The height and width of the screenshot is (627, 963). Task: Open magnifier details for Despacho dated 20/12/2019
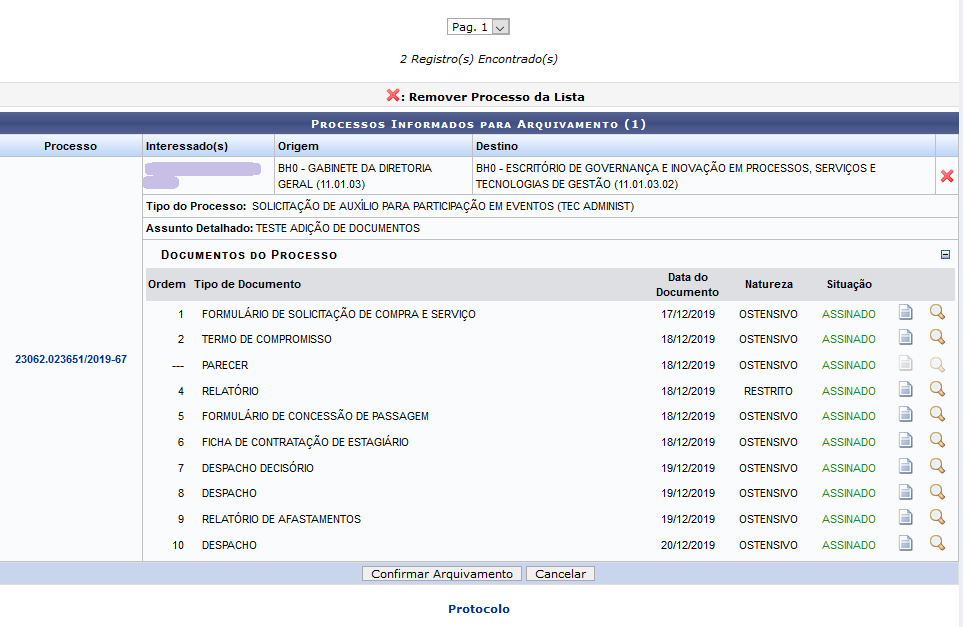pyautogui.click(x=937, y=544)
